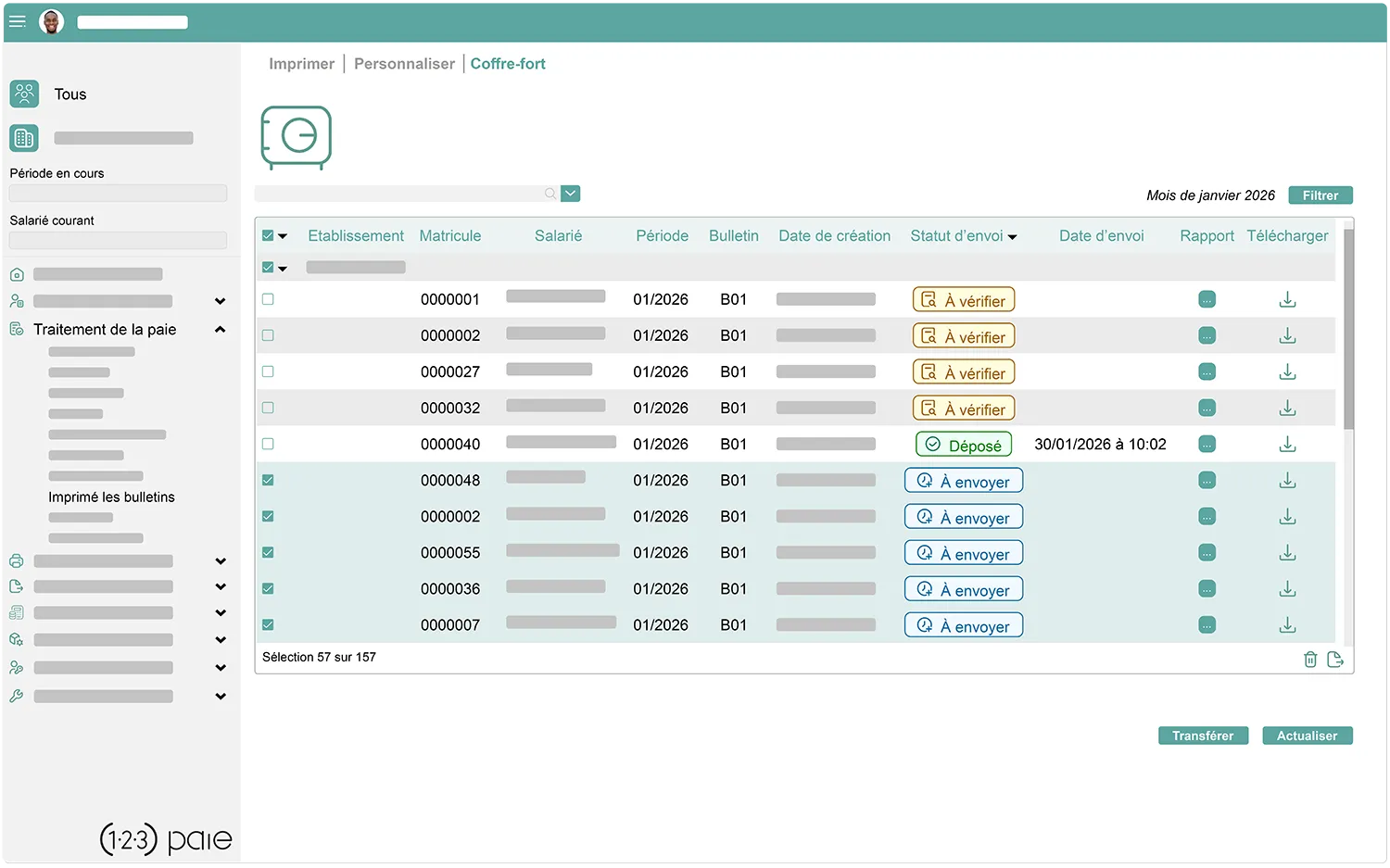The width and height of the screenshot is (1390, 868).
Task: Sort by the Matricule column header
Action: click(449, 235)
